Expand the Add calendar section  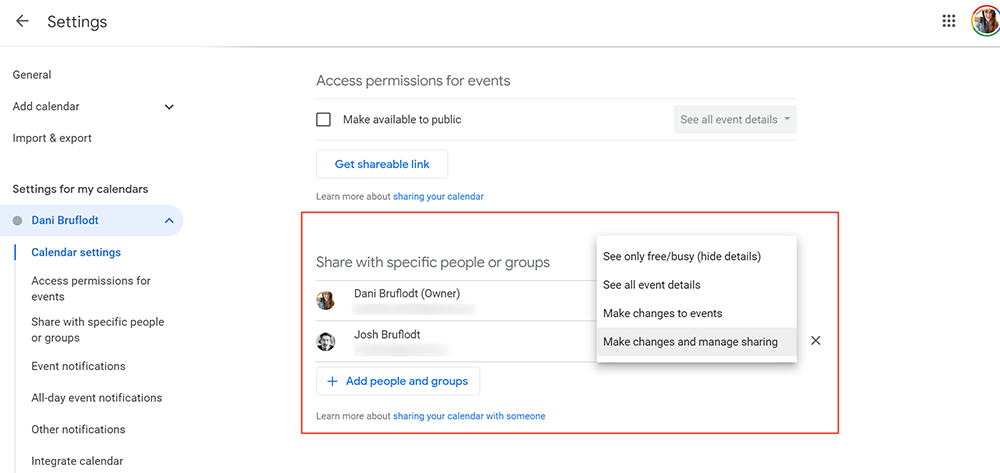click(x=169, y=107)
